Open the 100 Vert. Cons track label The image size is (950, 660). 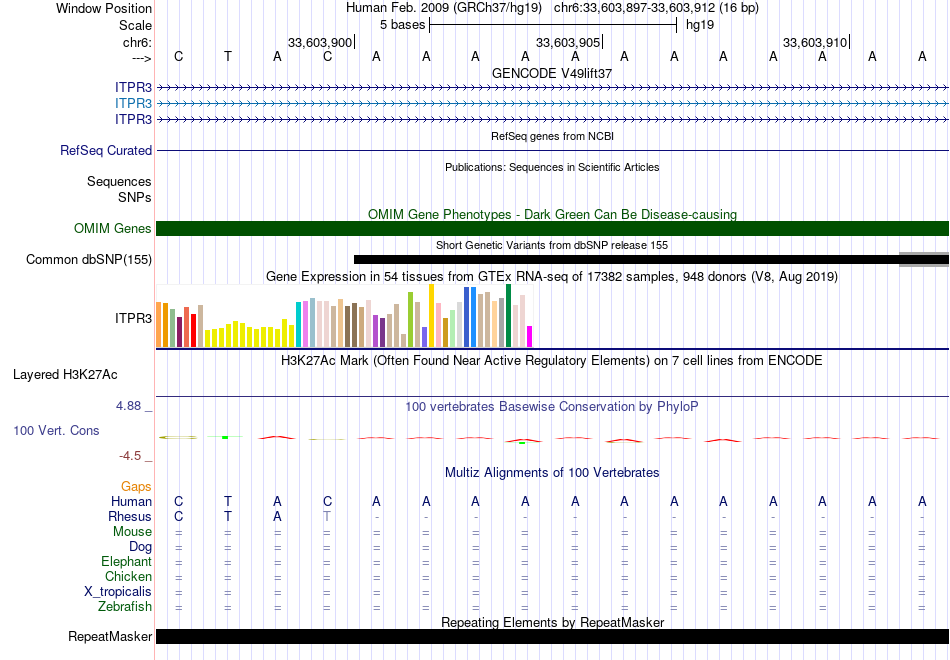point(56,430)
